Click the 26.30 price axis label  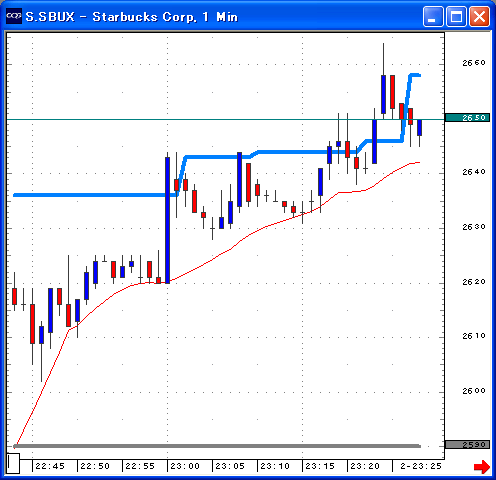474,227
